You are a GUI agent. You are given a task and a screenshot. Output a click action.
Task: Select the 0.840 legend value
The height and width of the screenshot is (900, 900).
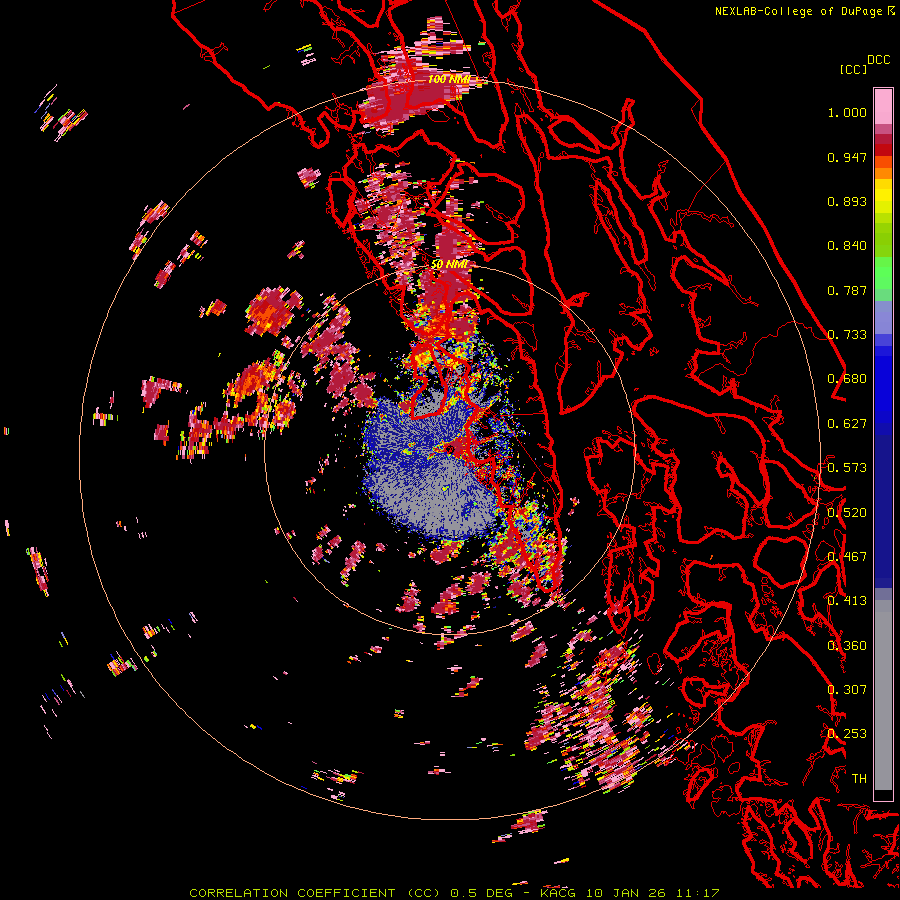click(x=847, y=246)
